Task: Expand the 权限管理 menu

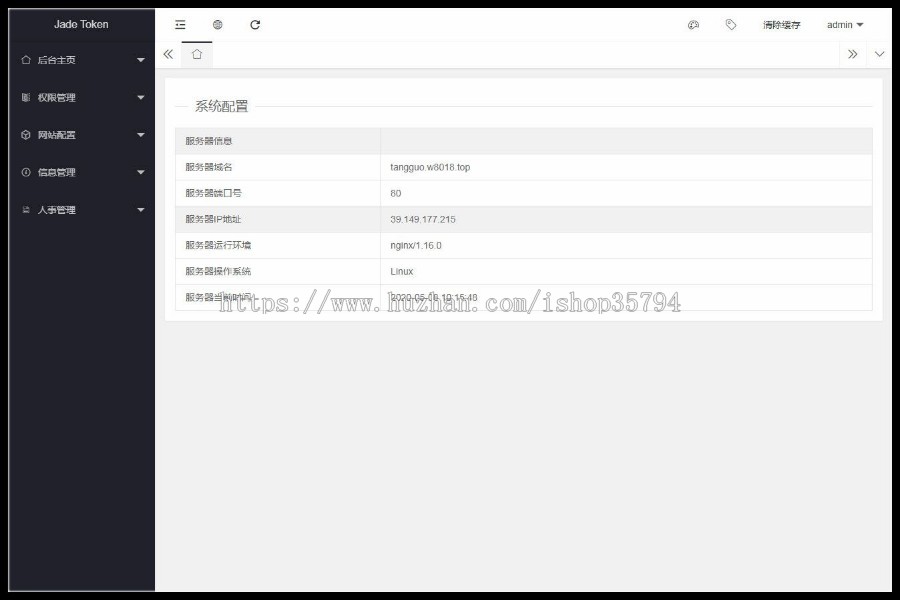Action: (x=140, y=98)
